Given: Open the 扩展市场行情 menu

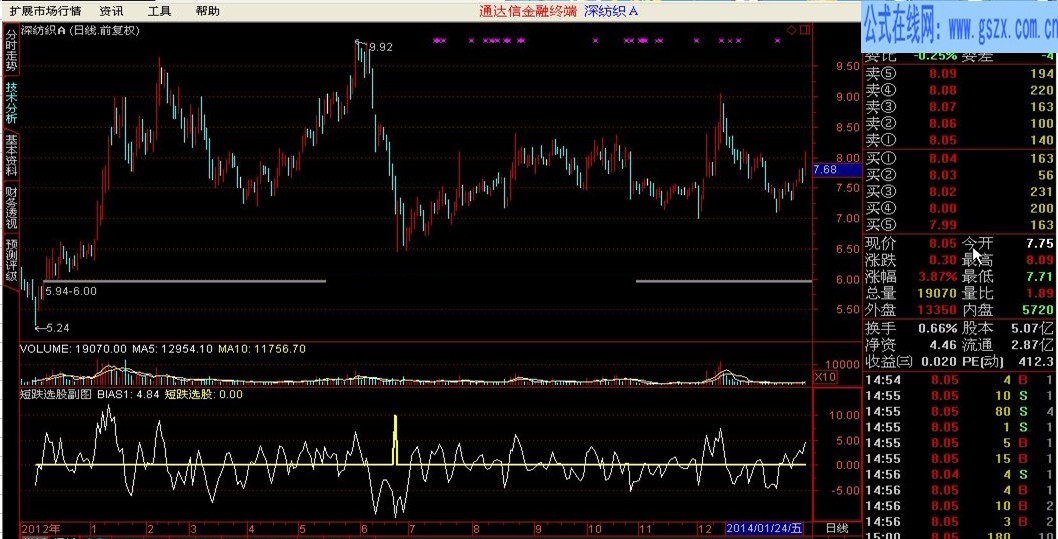Looking at the screenshot, I should (x=45, y=11).
